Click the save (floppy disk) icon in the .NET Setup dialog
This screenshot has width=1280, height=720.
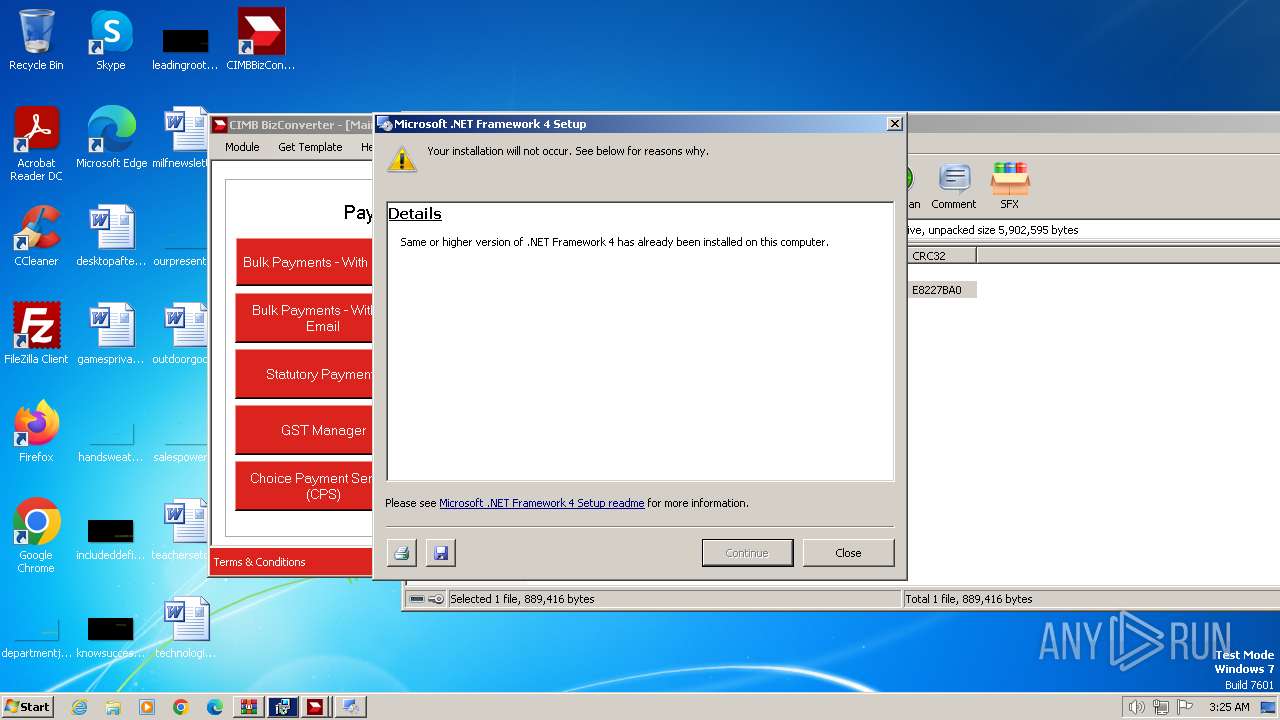click(441, 553)
